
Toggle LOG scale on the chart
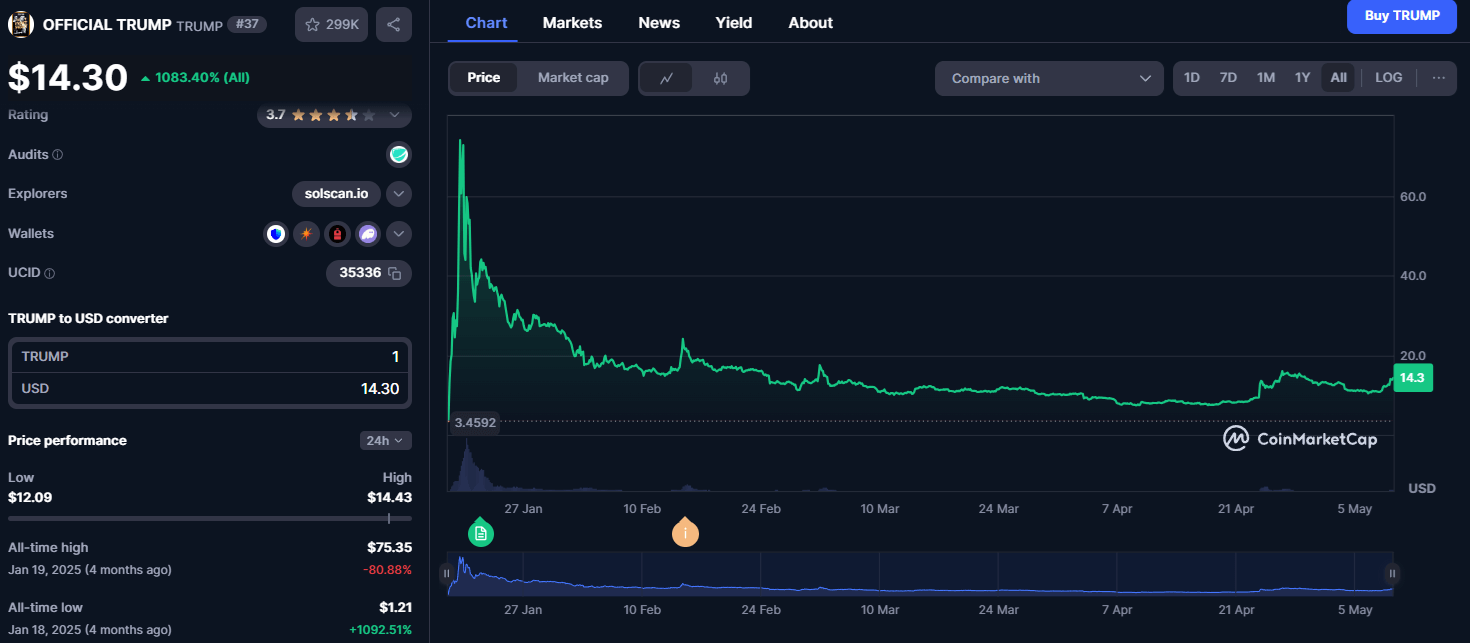tap(1388, 78)
